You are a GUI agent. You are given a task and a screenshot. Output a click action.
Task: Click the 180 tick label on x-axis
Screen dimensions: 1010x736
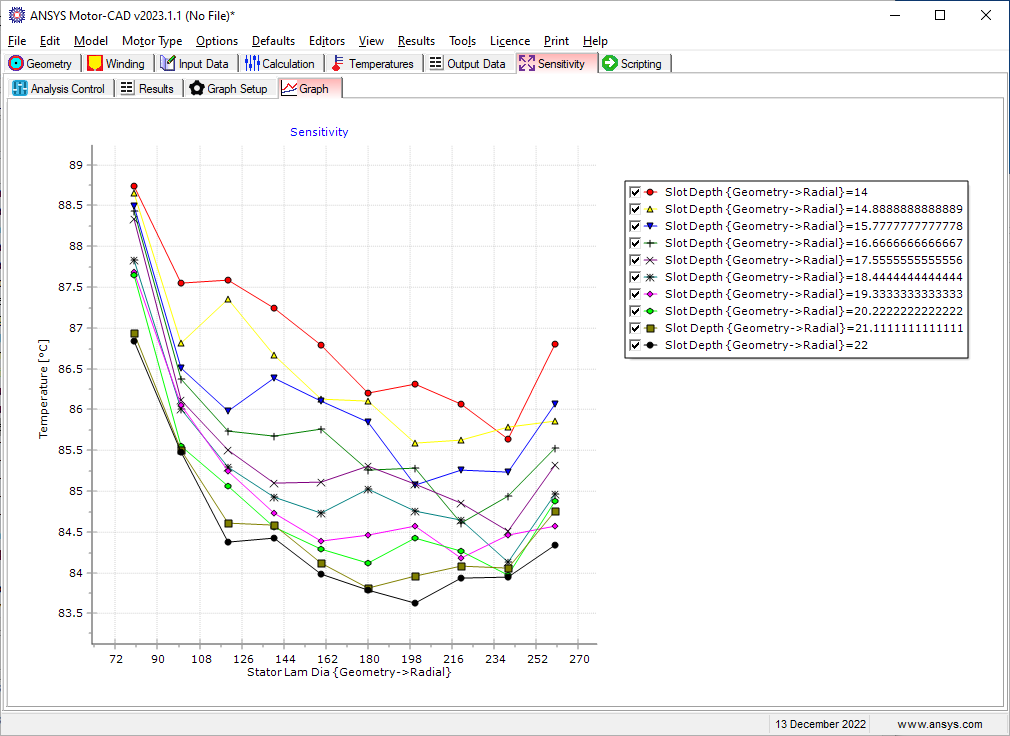[x=369, y=659]
